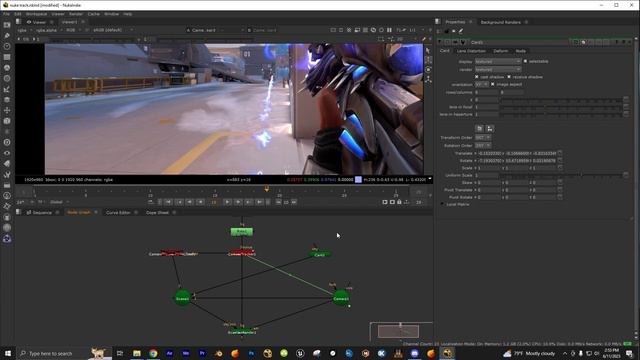
Task: Click second transform snap icon in Card properties
Action: tap(490, 129)
